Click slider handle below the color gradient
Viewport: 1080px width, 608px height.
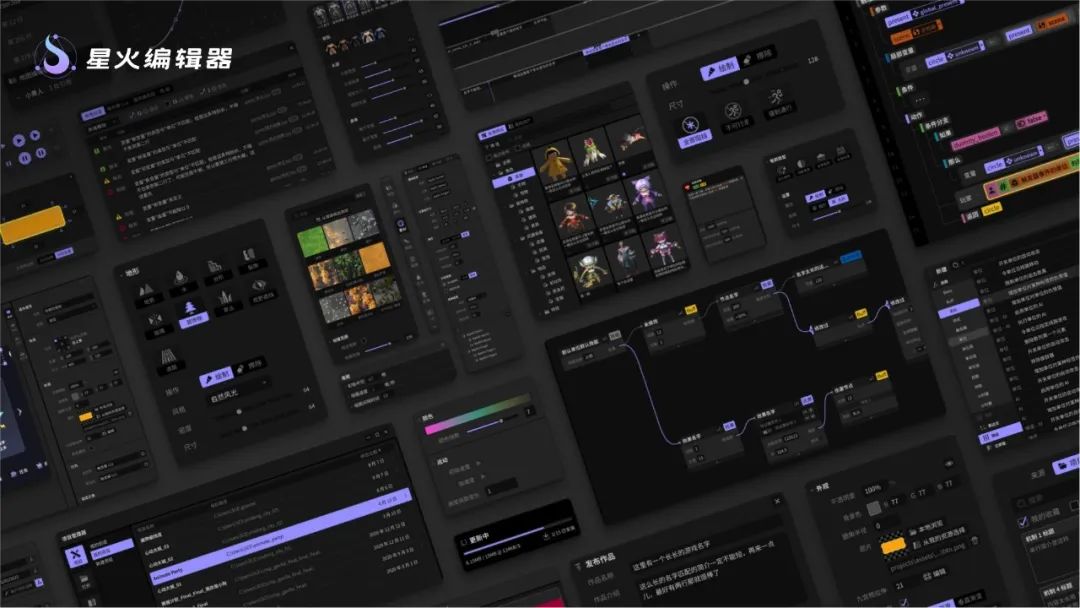pos(502,420)
